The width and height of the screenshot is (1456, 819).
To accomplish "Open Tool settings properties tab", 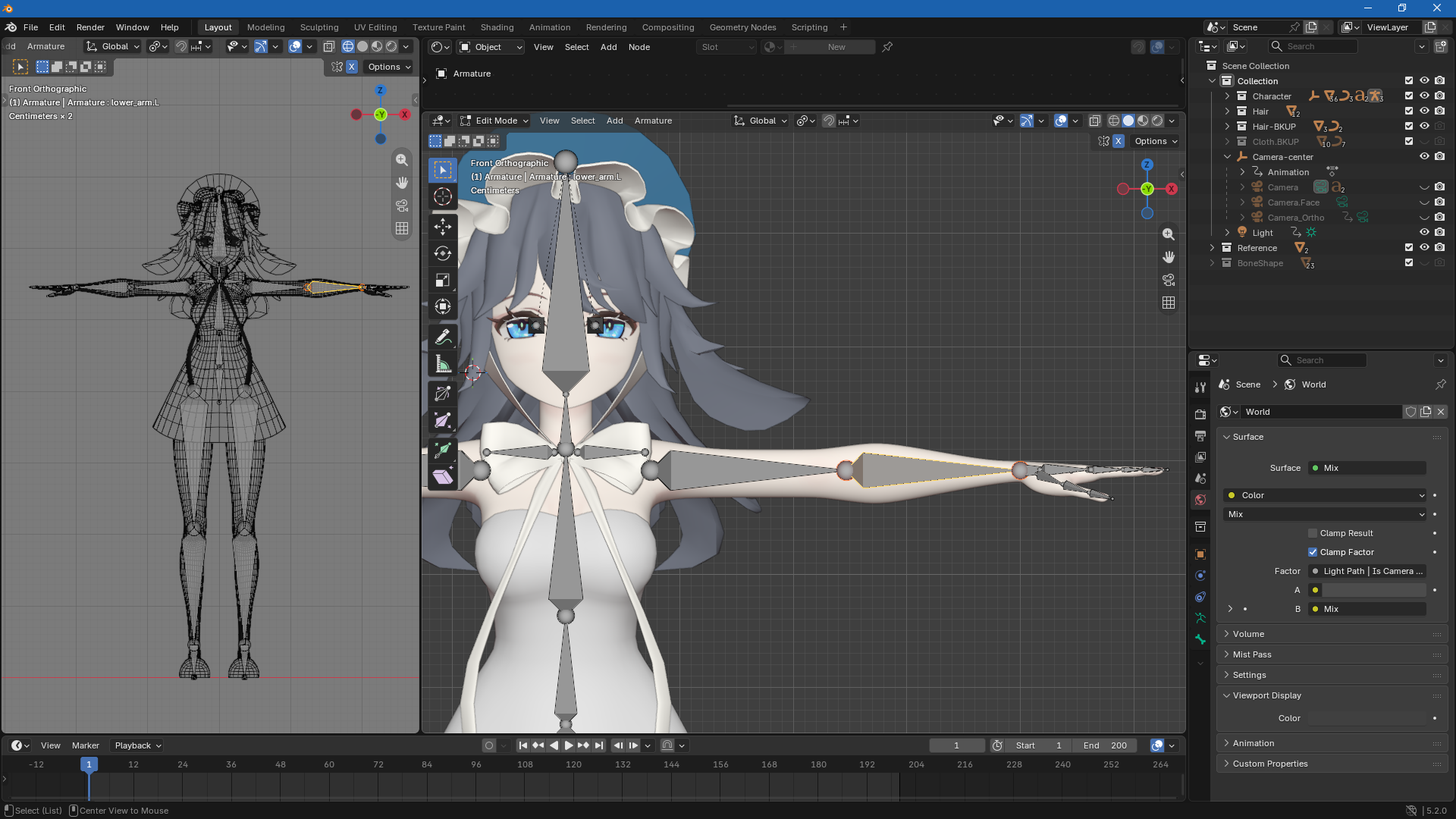I will 1200,388.
